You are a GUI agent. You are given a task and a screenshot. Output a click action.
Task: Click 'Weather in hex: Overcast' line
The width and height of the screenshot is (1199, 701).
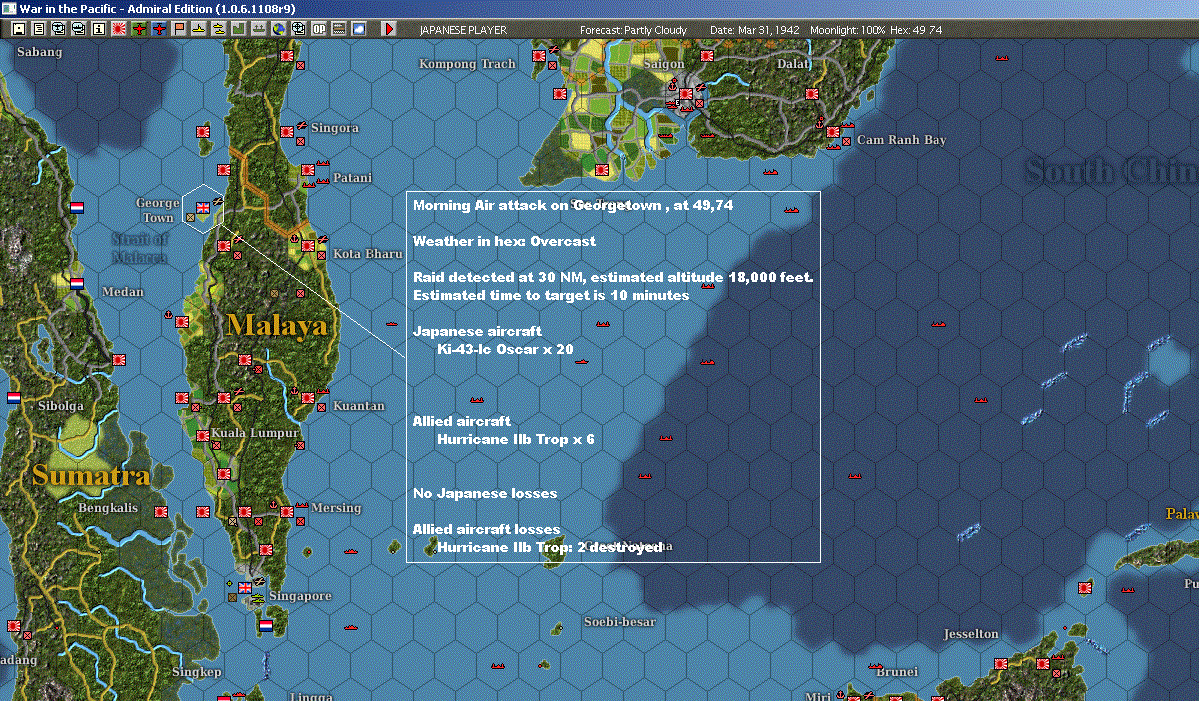pos(504,241)
